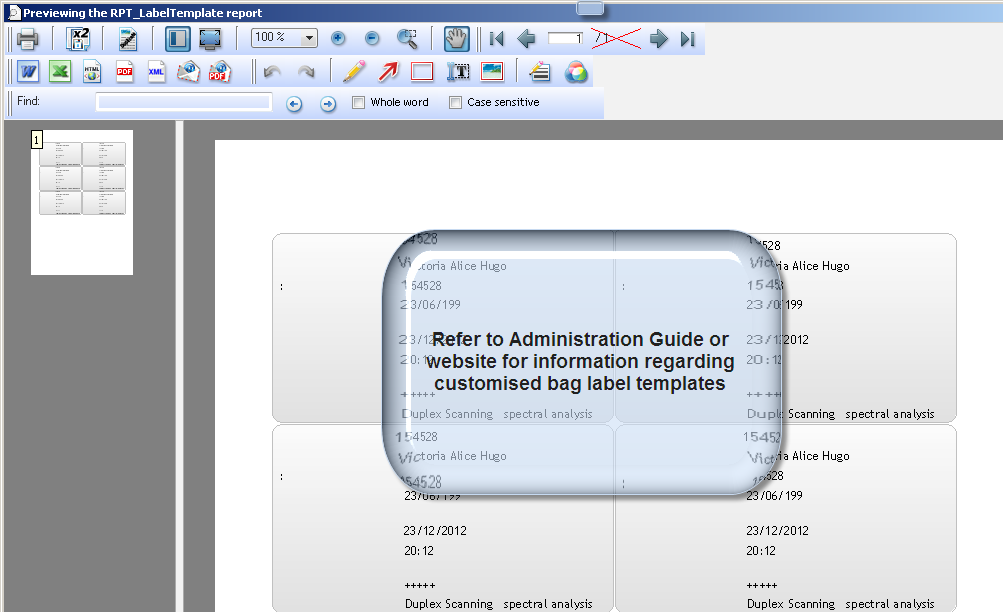
Task: Go to the first page
Action: click(496, 39)
